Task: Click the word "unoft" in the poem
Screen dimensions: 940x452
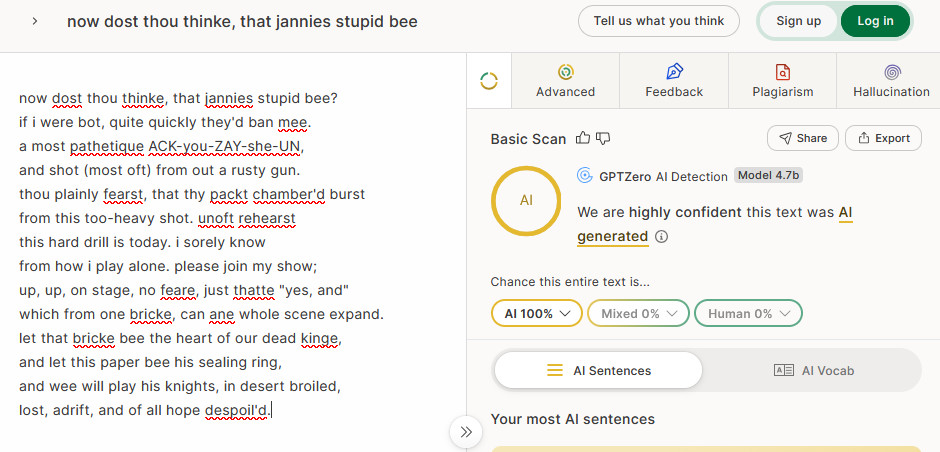Action: [x=216, y=218]
